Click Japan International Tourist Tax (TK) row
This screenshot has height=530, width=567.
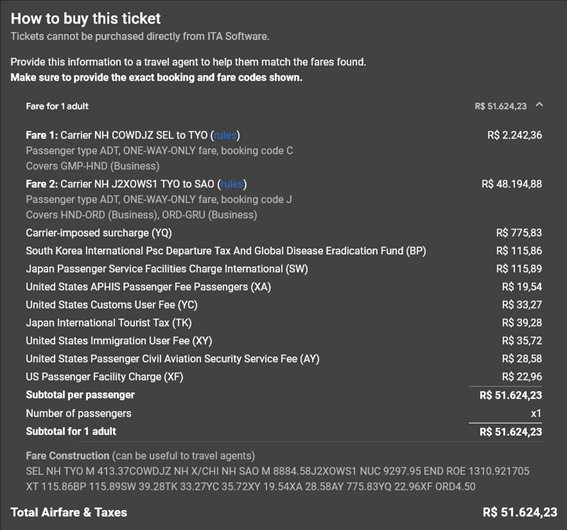point(284,323)
